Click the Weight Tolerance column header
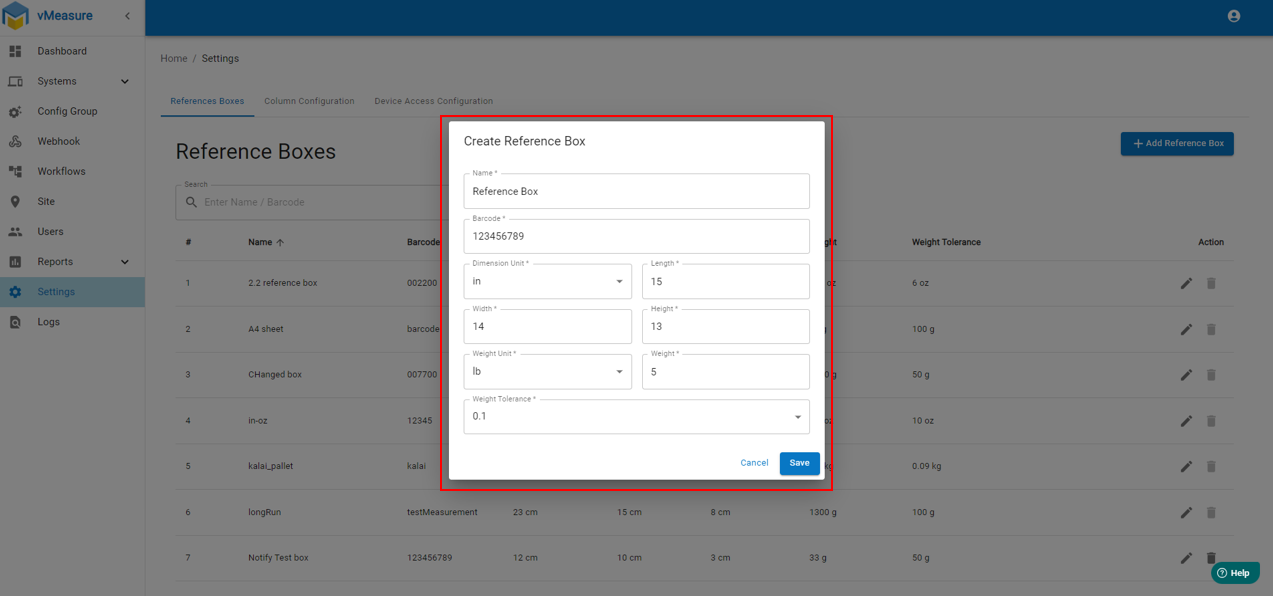Viewport: 1273px width, 596px height. pos(946,242)
